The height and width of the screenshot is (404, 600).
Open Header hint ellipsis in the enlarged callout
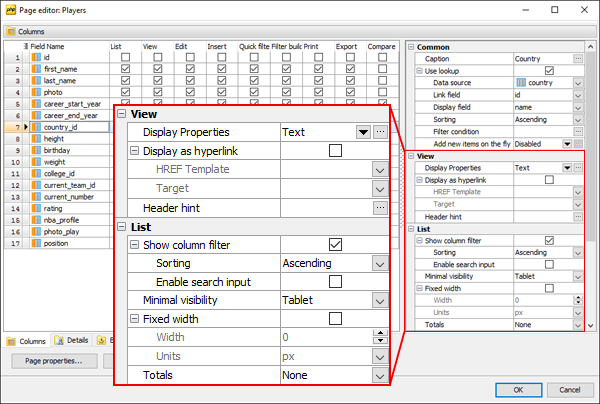click(380, 207)
